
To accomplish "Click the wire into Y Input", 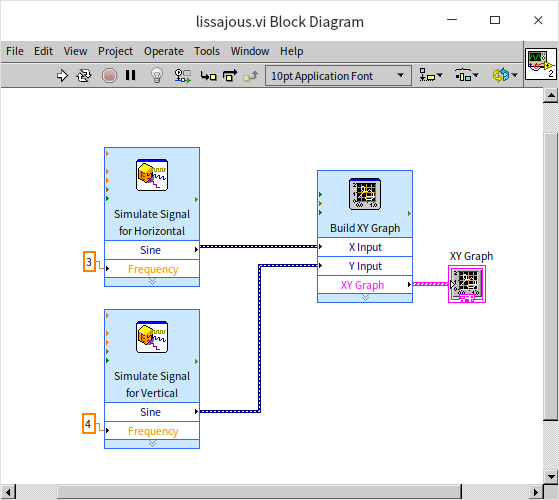I will point(260,339).
